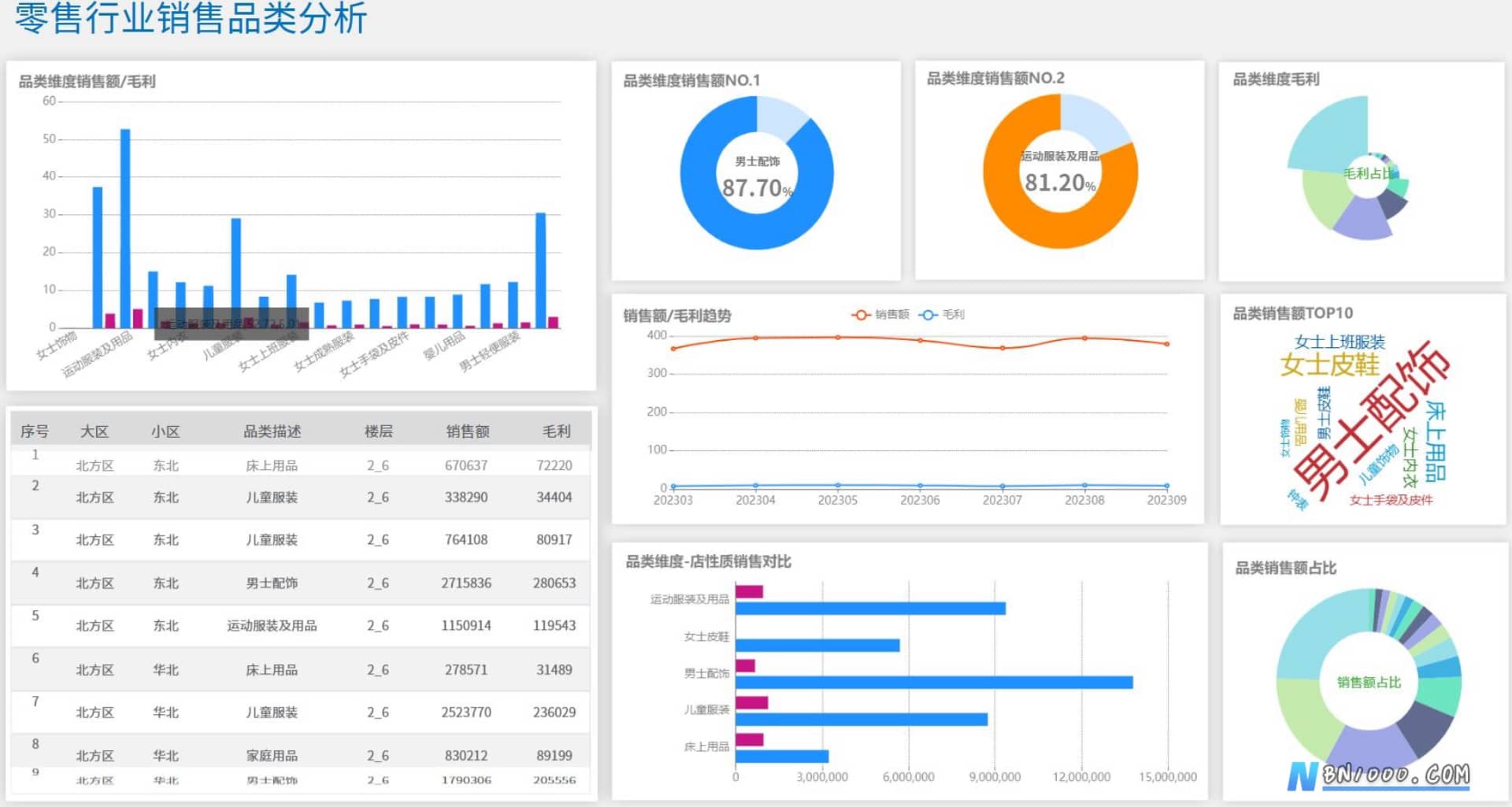
Task: Click the 大区 column header
Action: [94, 431]
